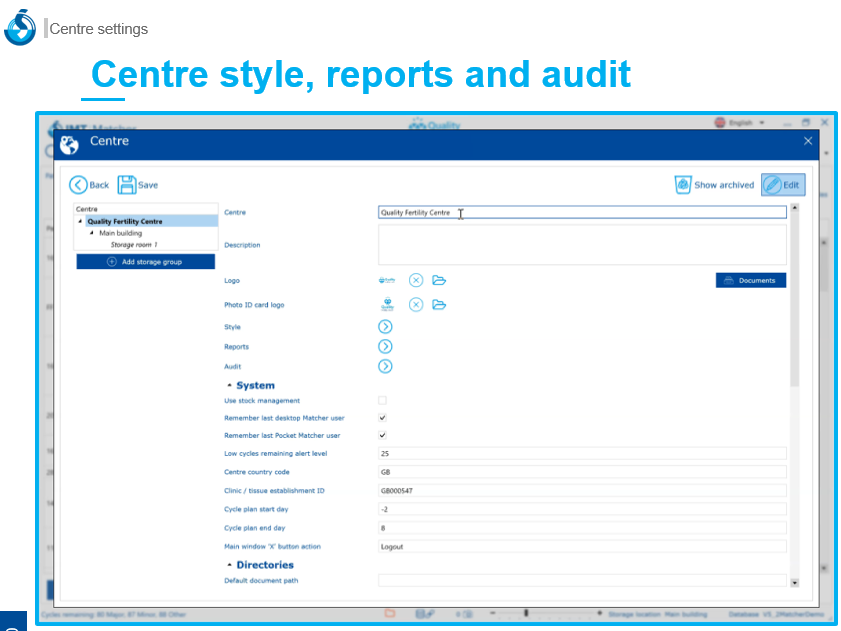The height and width of the screenshot is (631, 841).
Task: Click the Save floppy disk icon
Action: click(127, 185)
